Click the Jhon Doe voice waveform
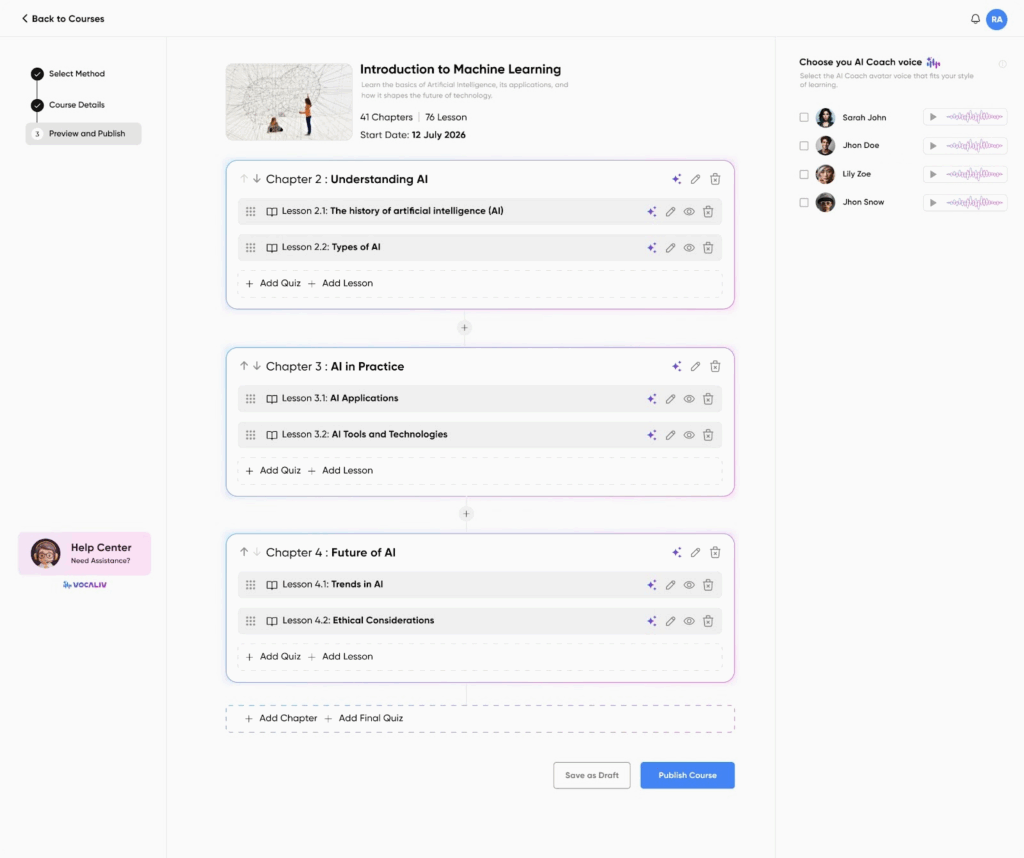 coord(975,146)
